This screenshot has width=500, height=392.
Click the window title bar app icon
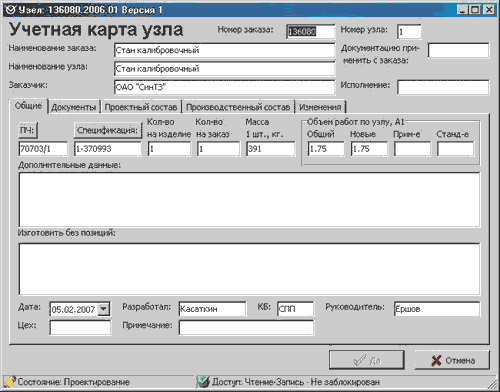11,10
